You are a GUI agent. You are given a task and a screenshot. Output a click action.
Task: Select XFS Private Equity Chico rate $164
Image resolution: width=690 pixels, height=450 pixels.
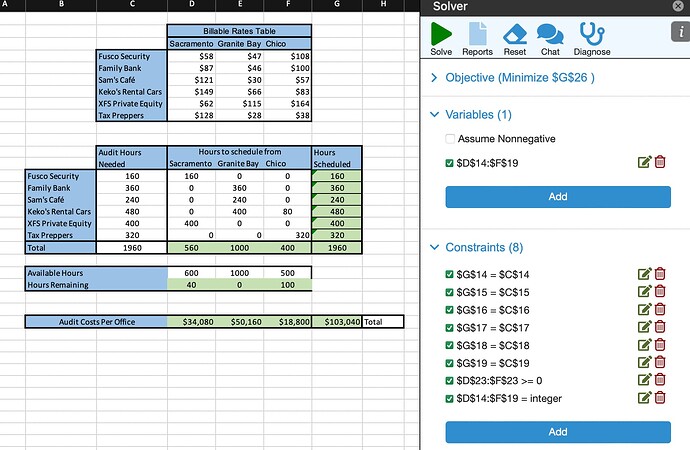(x=288, y=104)
